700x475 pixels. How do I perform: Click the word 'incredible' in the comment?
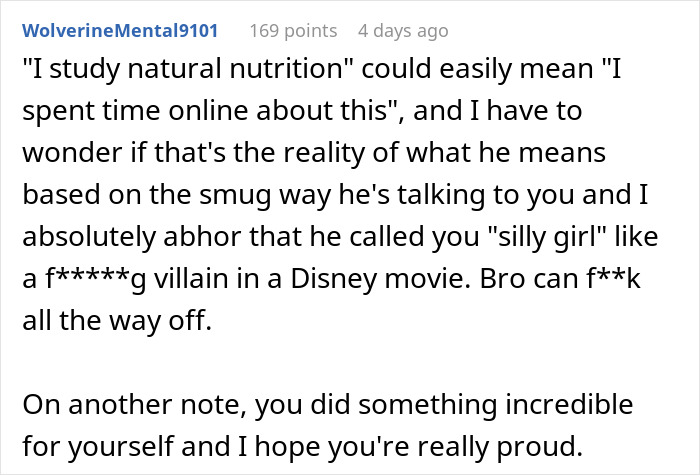pyautogui.click(x=569, y=404)
